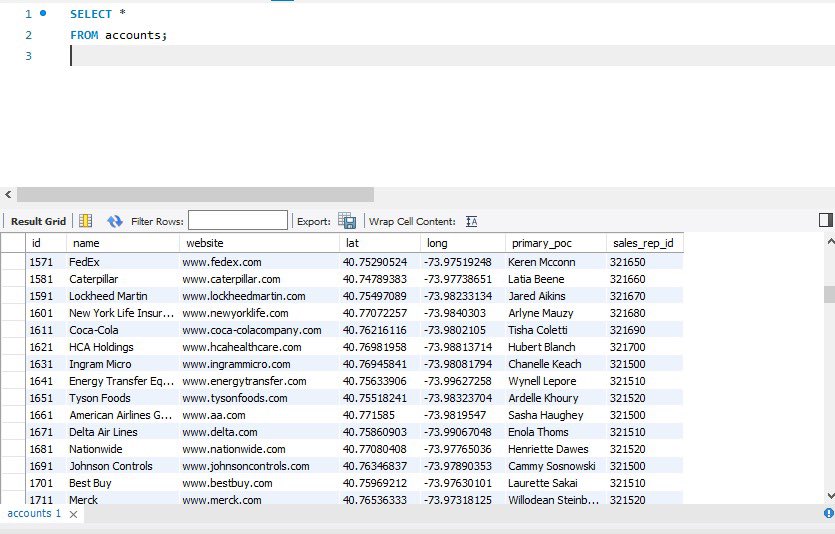The height and width of the screenshot is (534, 835).
Task: Select primary_poc cell Arlyne Mauzy
Action: point(556,313)
